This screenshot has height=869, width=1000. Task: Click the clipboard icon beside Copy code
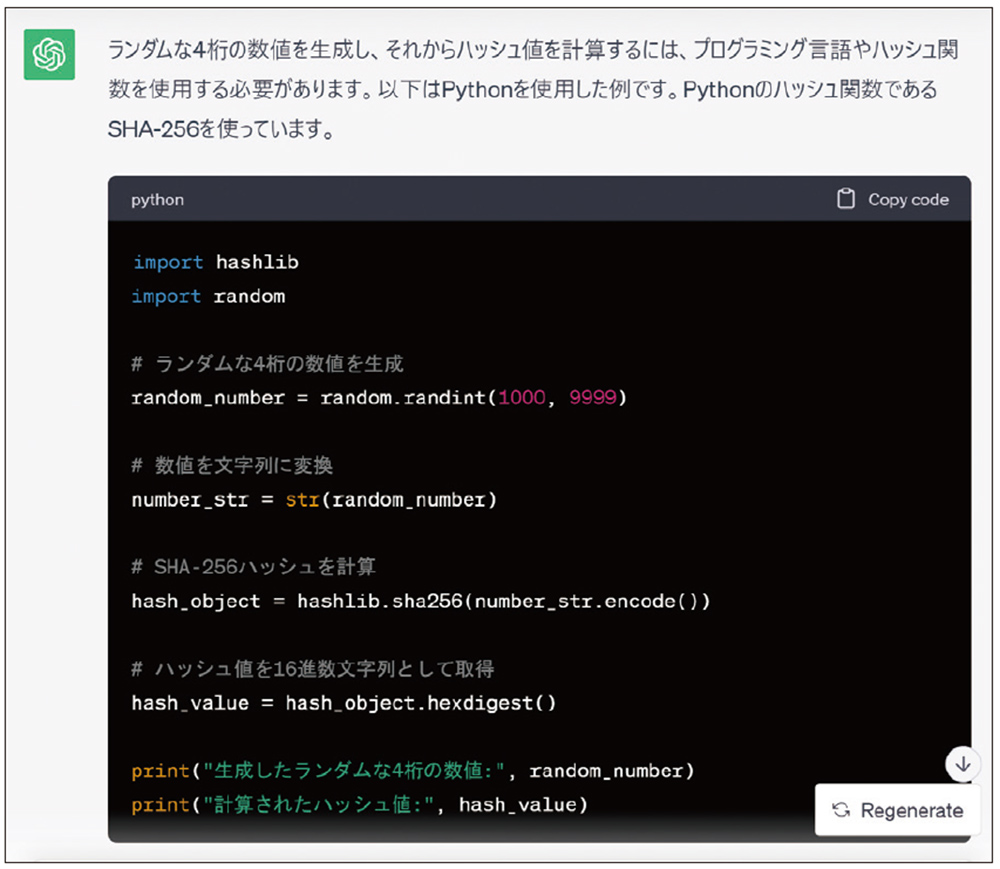pos(844,199)
